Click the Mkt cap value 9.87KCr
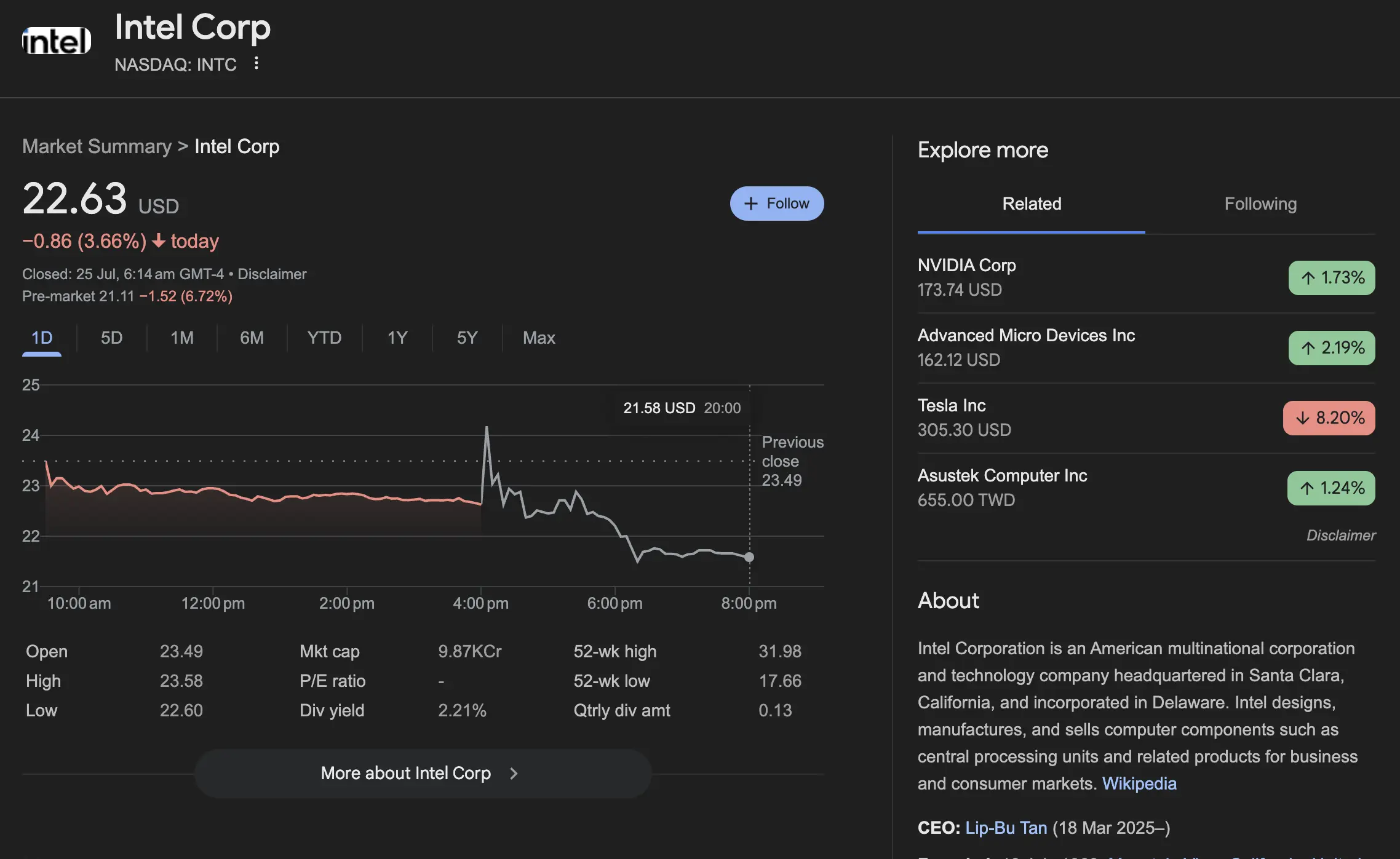This screenshot has height=859, width=1400. [x=470, y=651]
